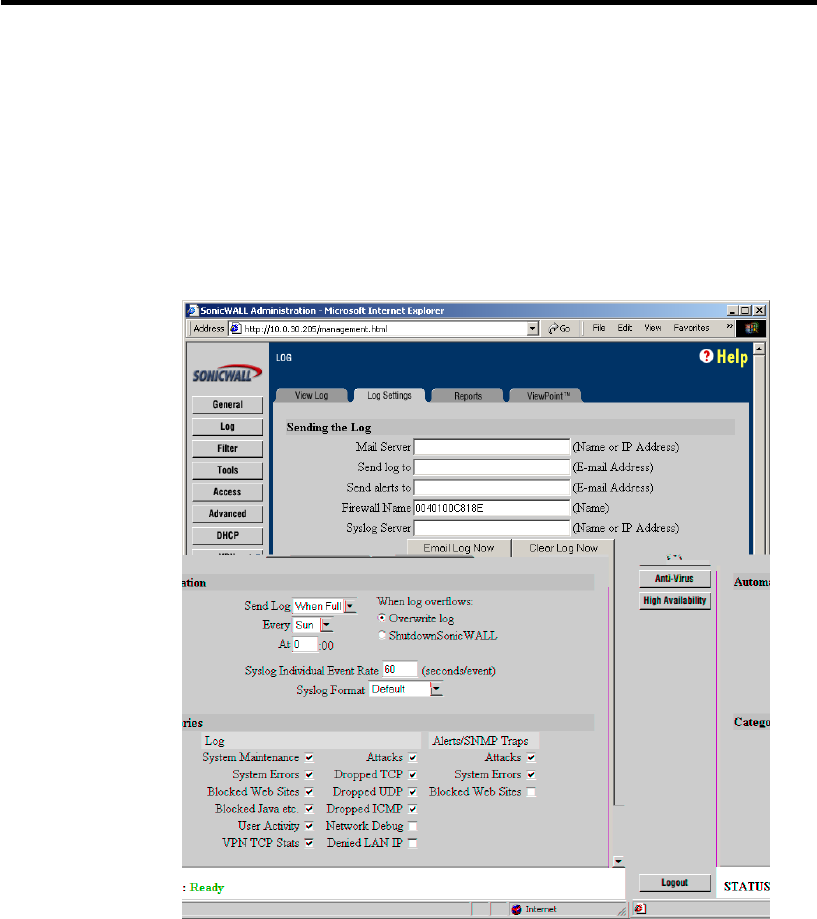The image size is (817, 919).
Task: Toggle System Errors checkbox under Alerts/SNMP Traps
Action: click(531, 774)
